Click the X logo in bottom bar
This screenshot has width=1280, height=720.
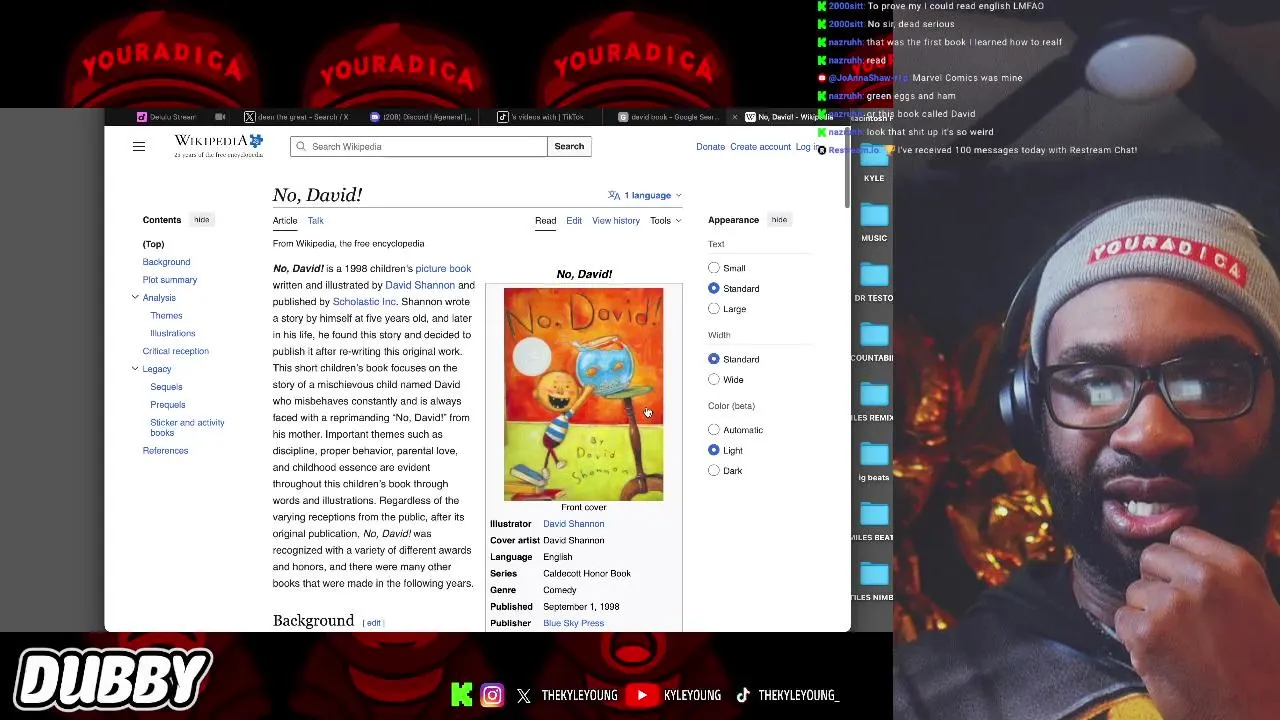point(524,696)
